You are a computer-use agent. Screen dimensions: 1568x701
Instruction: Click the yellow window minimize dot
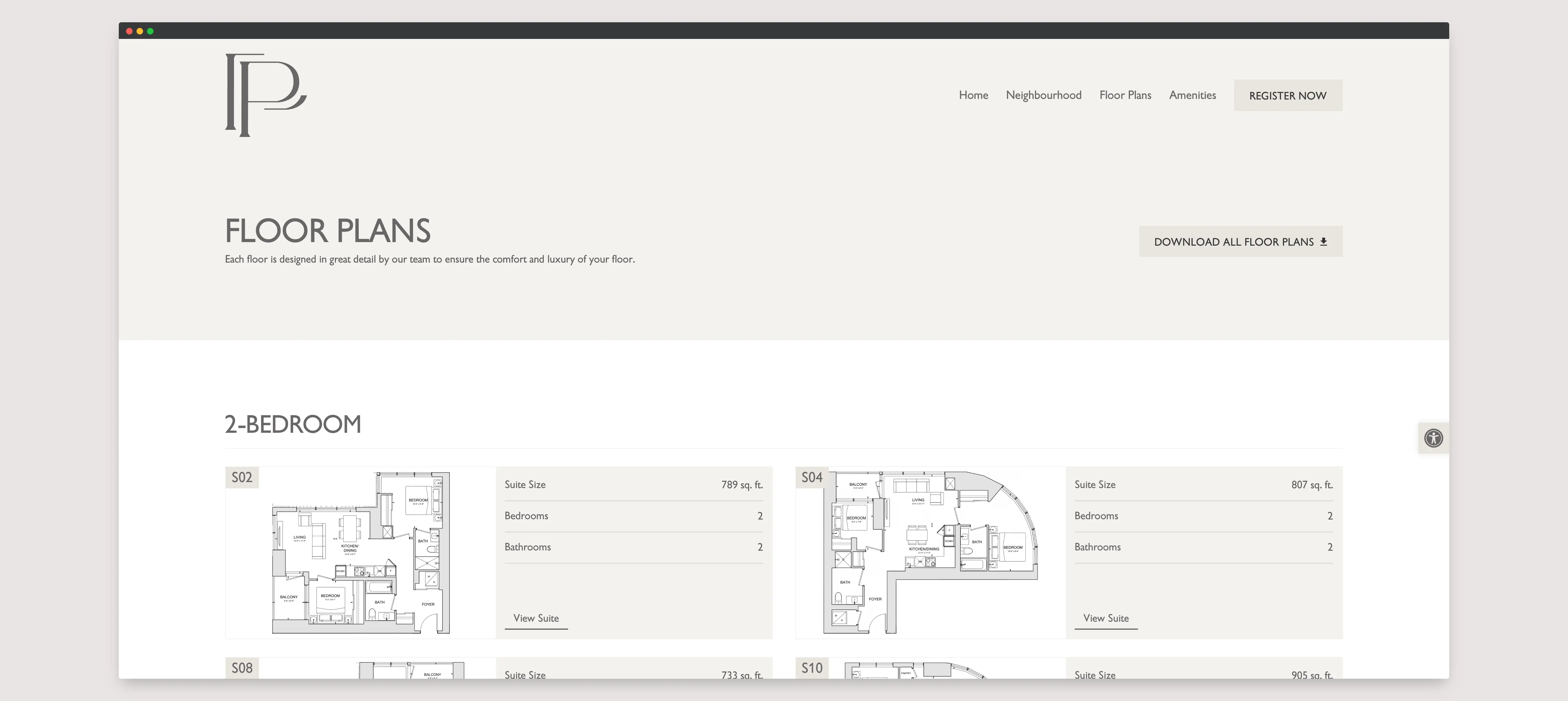point(139,31)
